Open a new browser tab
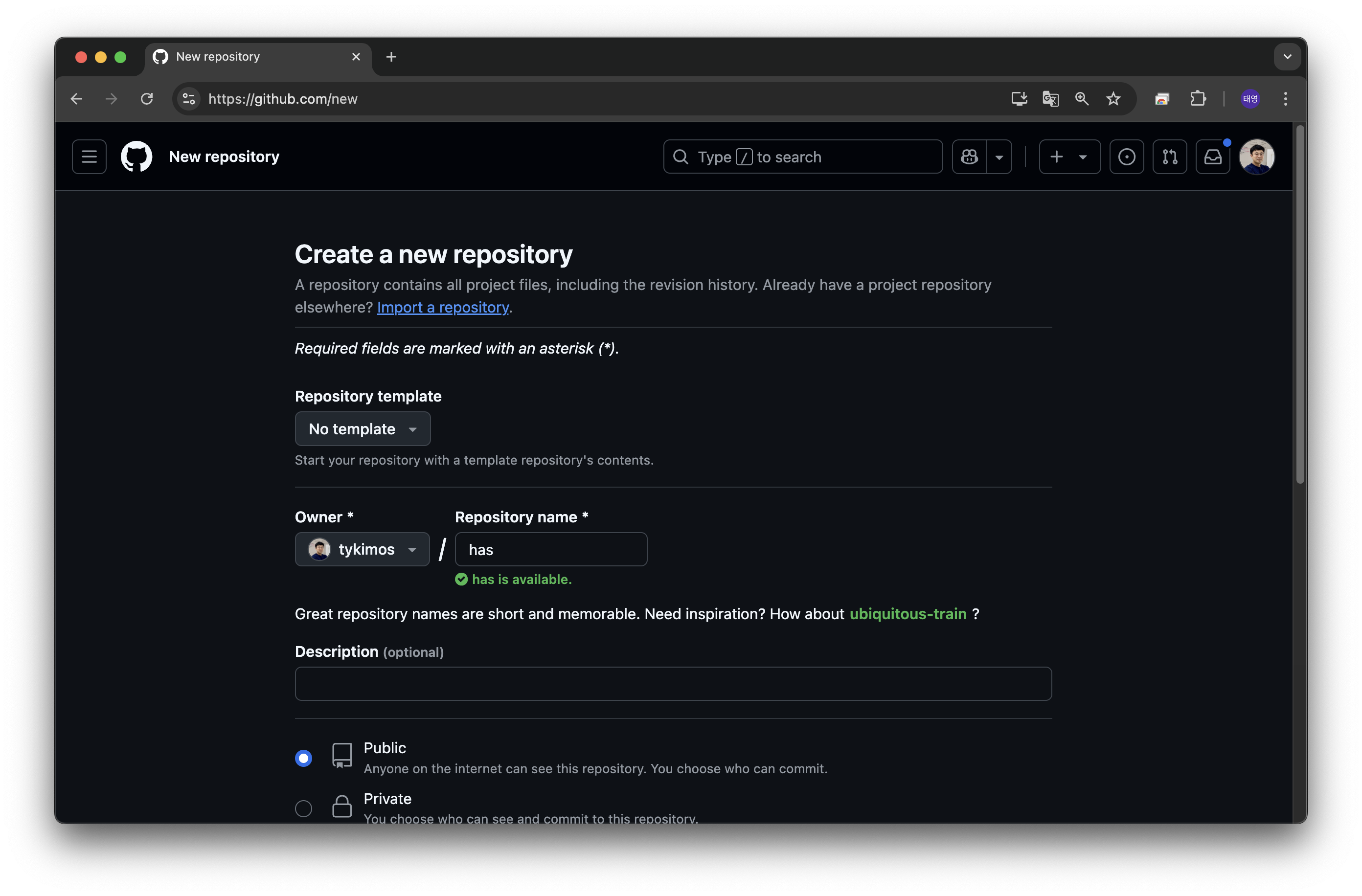 point(391,57)
